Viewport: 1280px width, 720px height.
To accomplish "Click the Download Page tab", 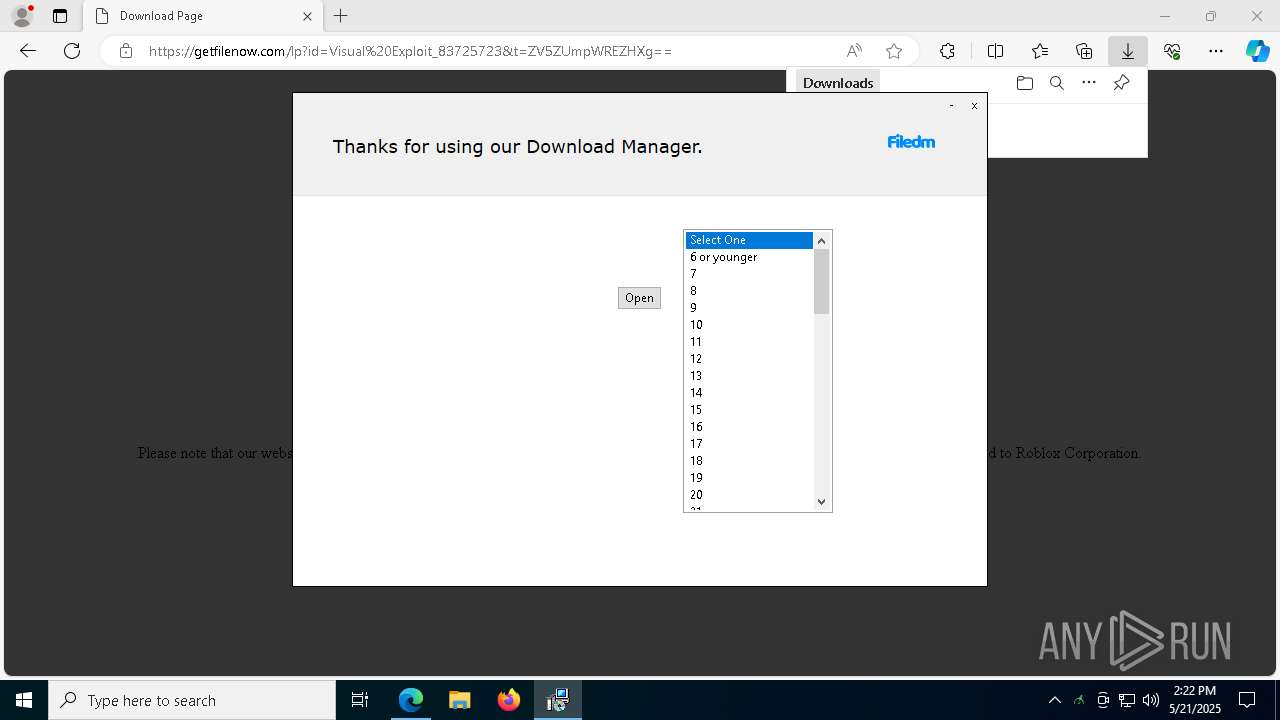I will click(x=204, y=16).
